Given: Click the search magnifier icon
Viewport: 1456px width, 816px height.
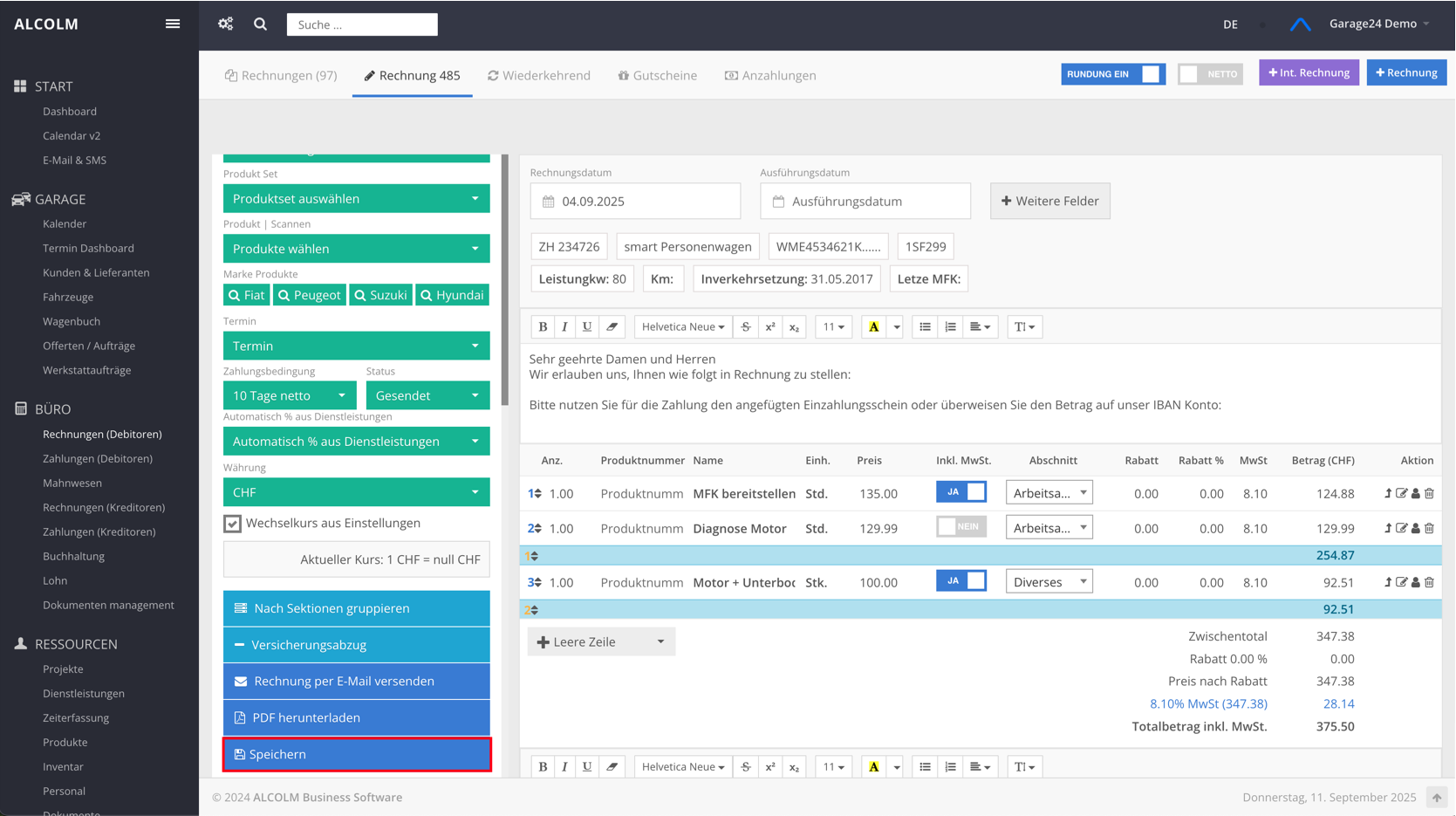Looking at the screenshot, I should click(260, 24).
